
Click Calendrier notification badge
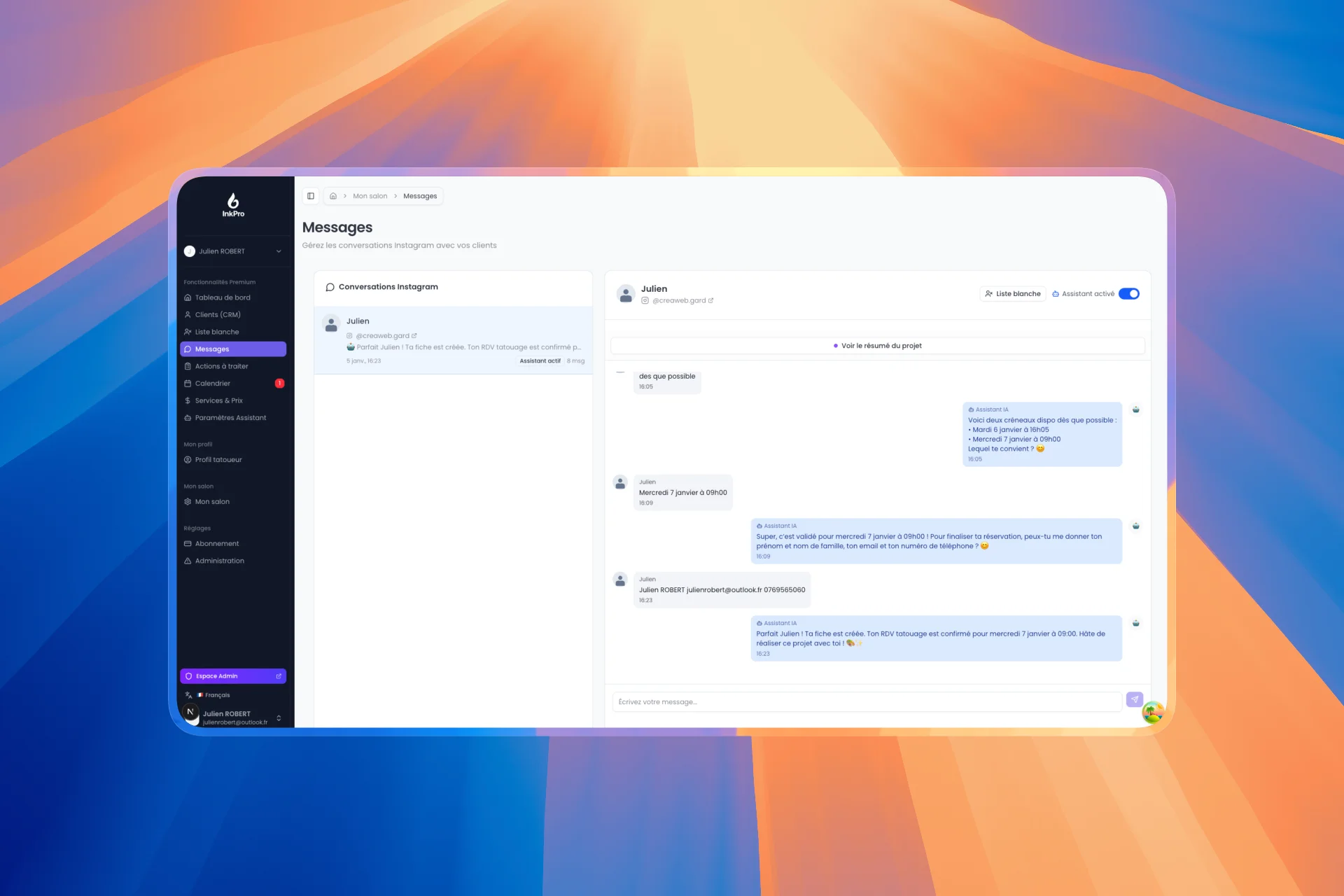click(279, 384)
